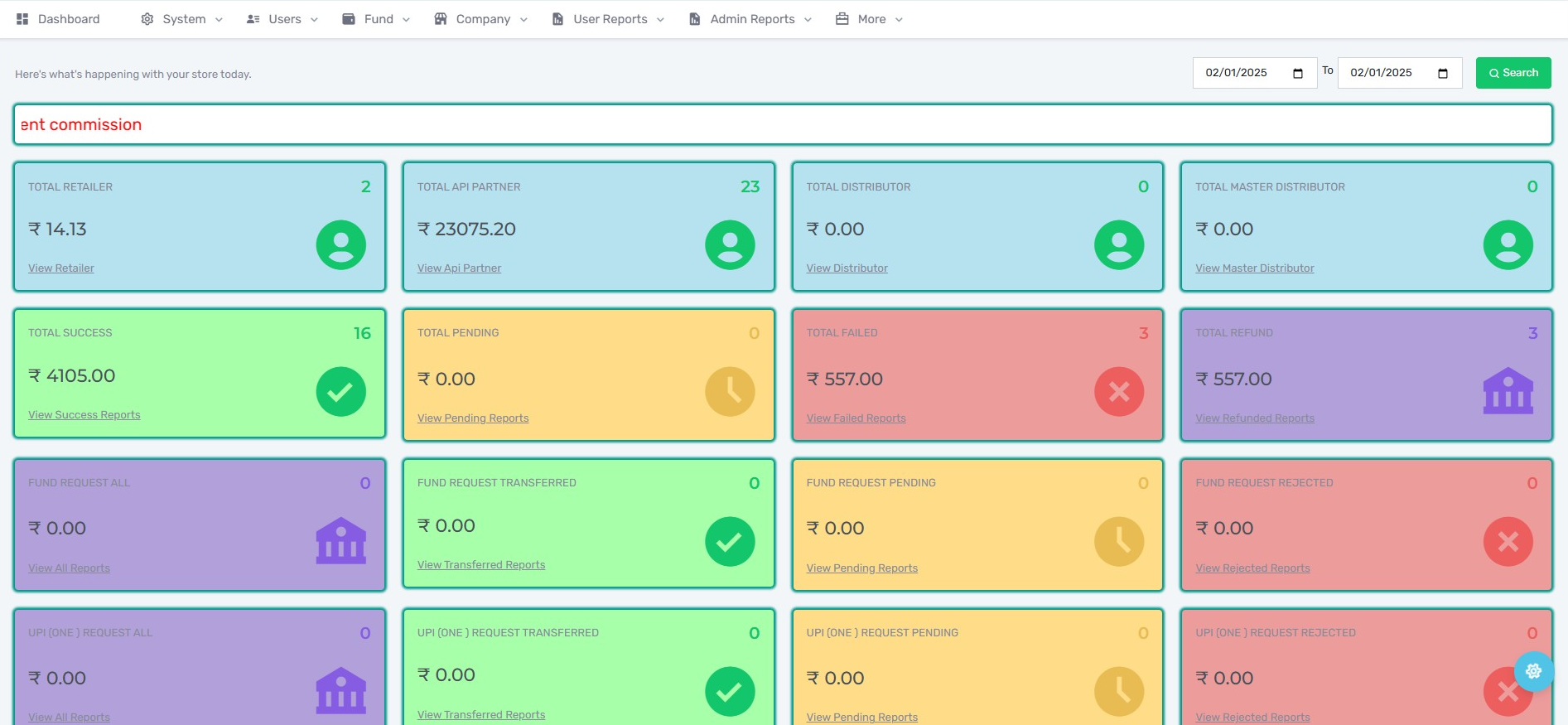Click the Total API Partner count 23
This screenshot has height=725, width=1568.
pos(750,186)
